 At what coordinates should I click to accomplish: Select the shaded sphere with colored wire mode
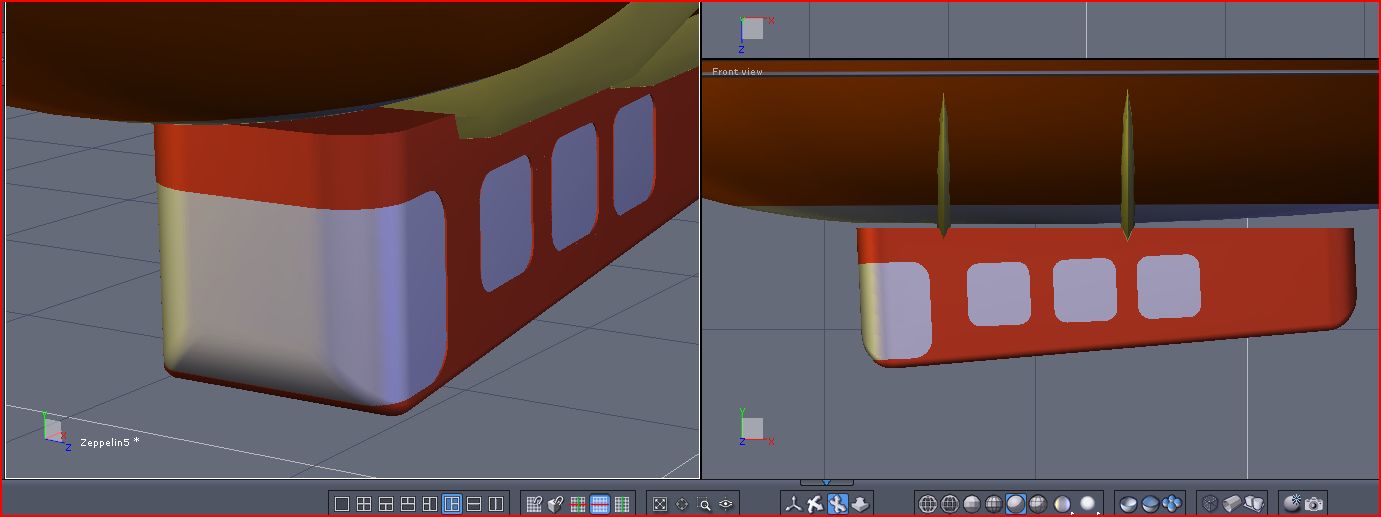coord(994,504)
